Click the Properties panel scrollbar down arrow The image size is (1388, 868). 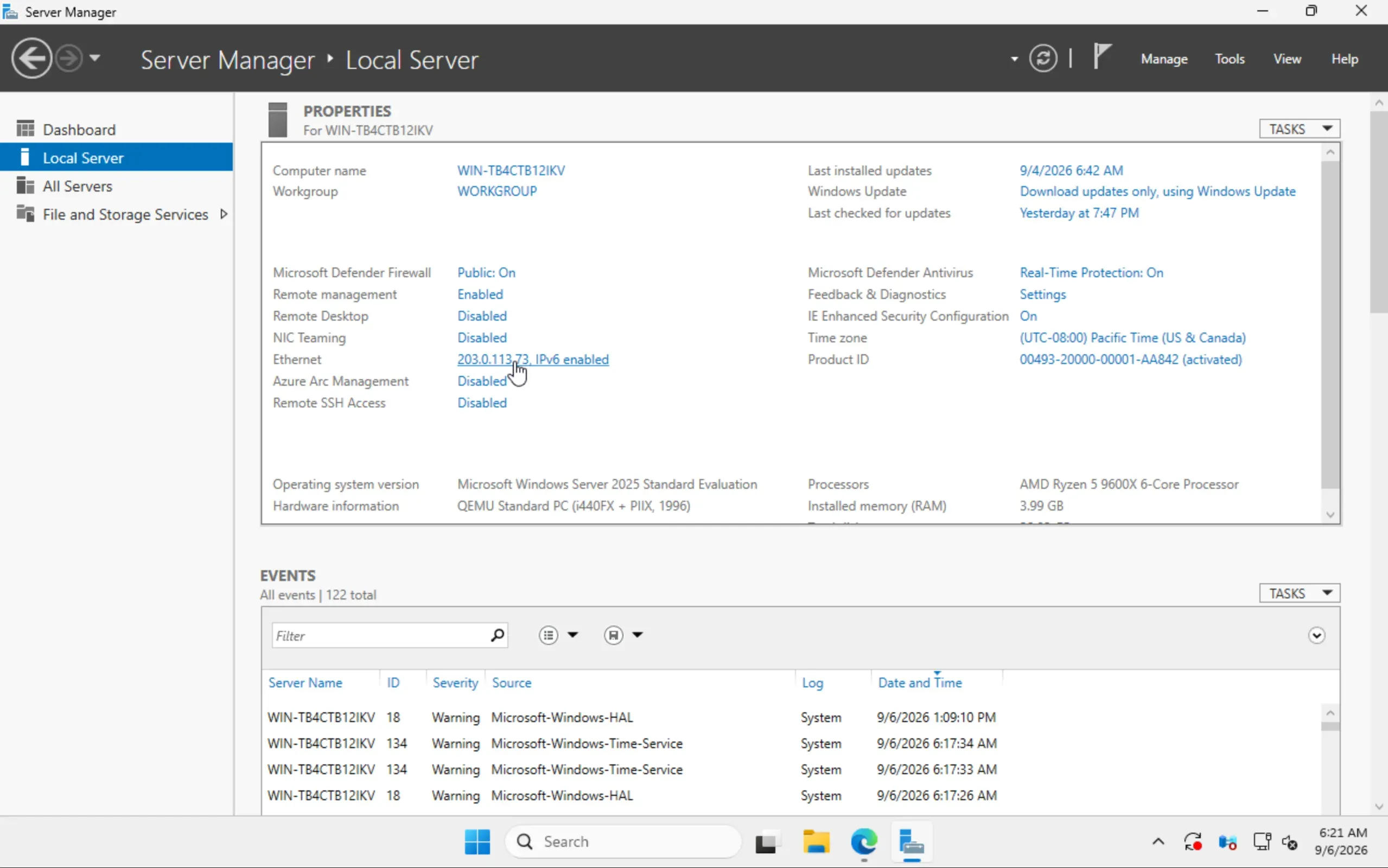coord(1330,515)
